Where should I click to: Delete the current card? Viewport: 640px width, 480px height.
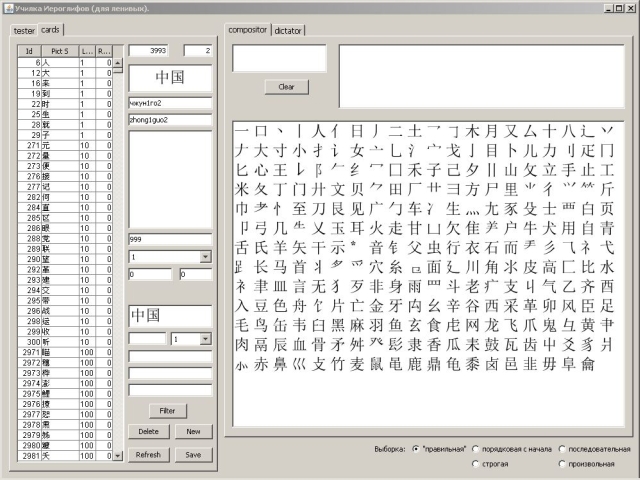click(x=149, y=431)
